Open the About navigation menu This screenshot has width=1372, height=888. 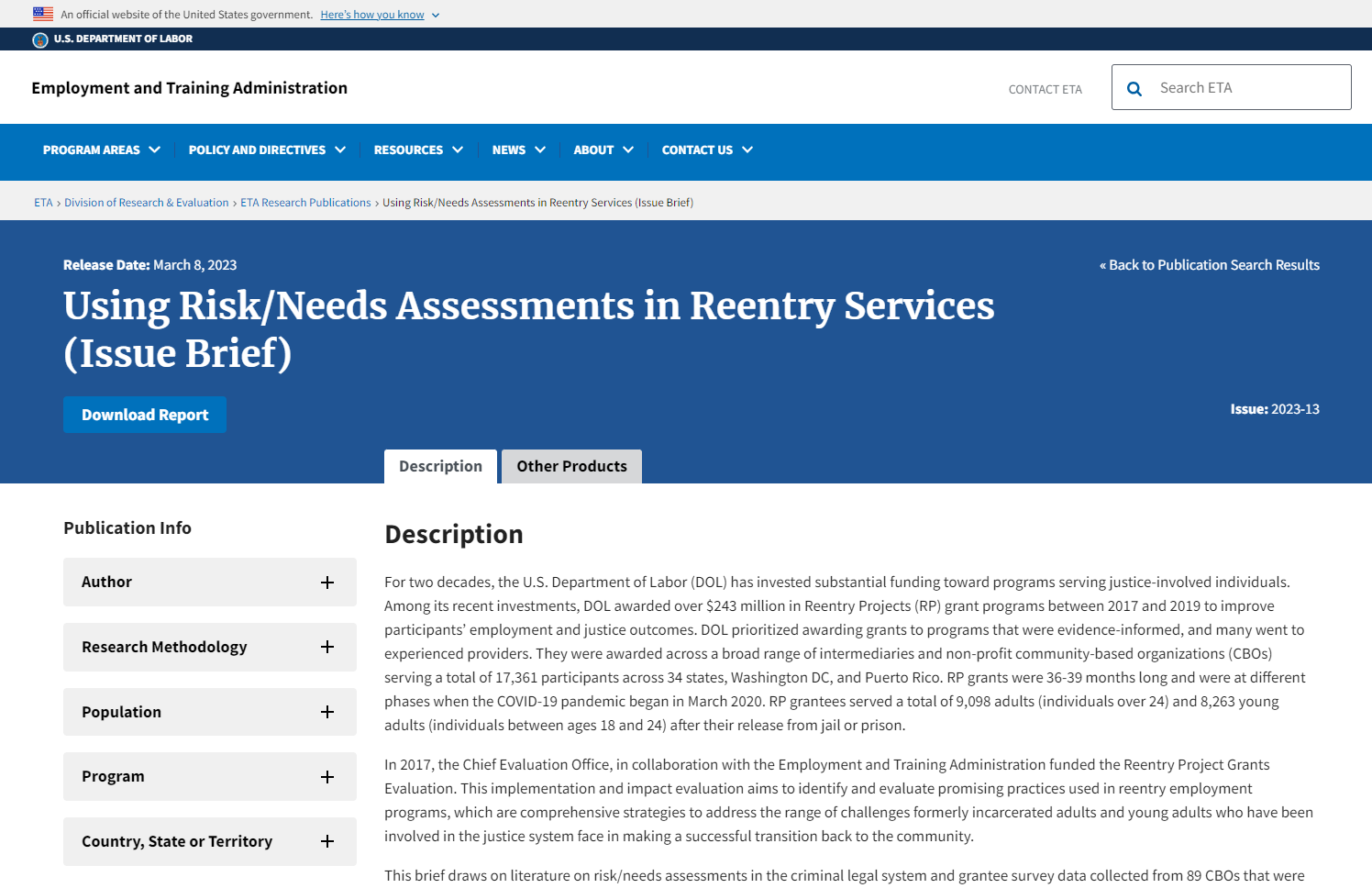pyautogui.click(x=603, y=150)
